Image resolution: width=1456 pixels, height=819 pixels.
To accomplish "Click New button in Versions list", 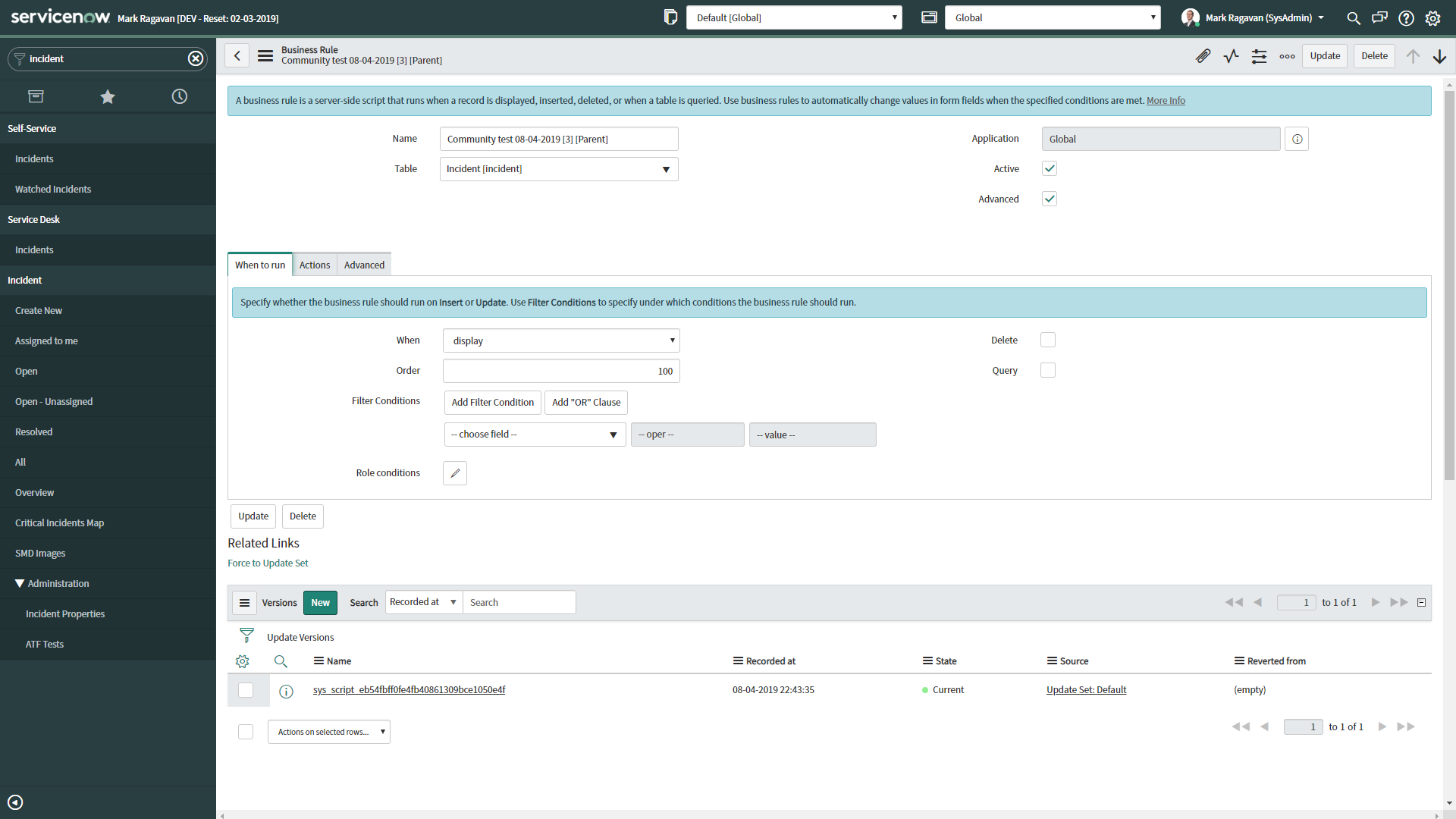I will point(320,603).
